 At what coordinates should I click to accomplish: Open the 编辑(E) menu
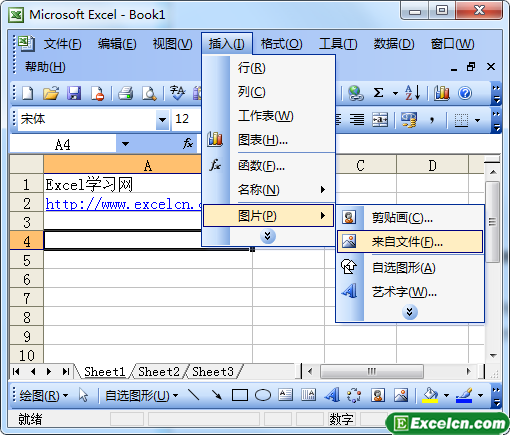[117, 44]
